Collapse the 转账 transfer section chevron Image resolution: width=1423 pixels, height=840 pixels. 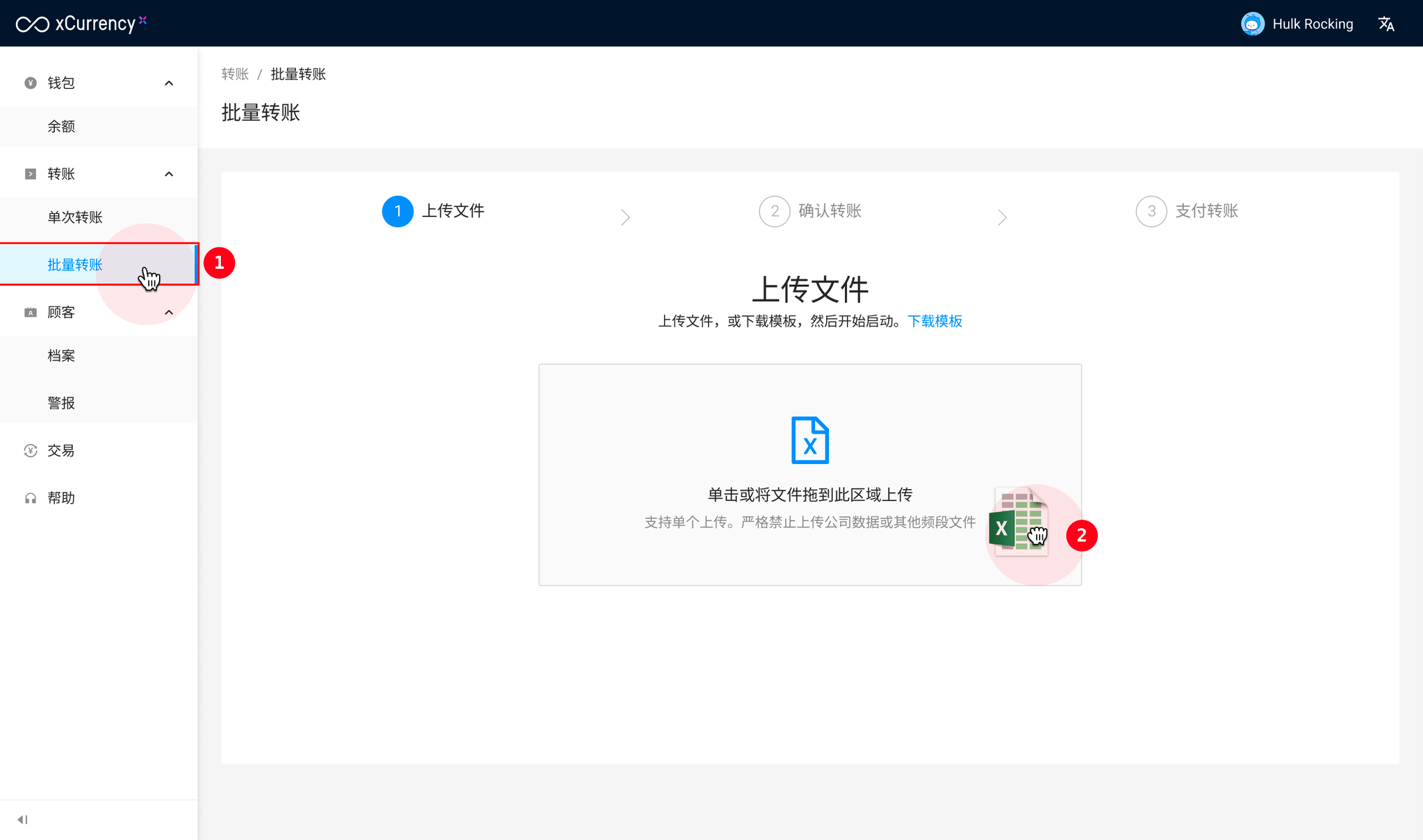169,174
